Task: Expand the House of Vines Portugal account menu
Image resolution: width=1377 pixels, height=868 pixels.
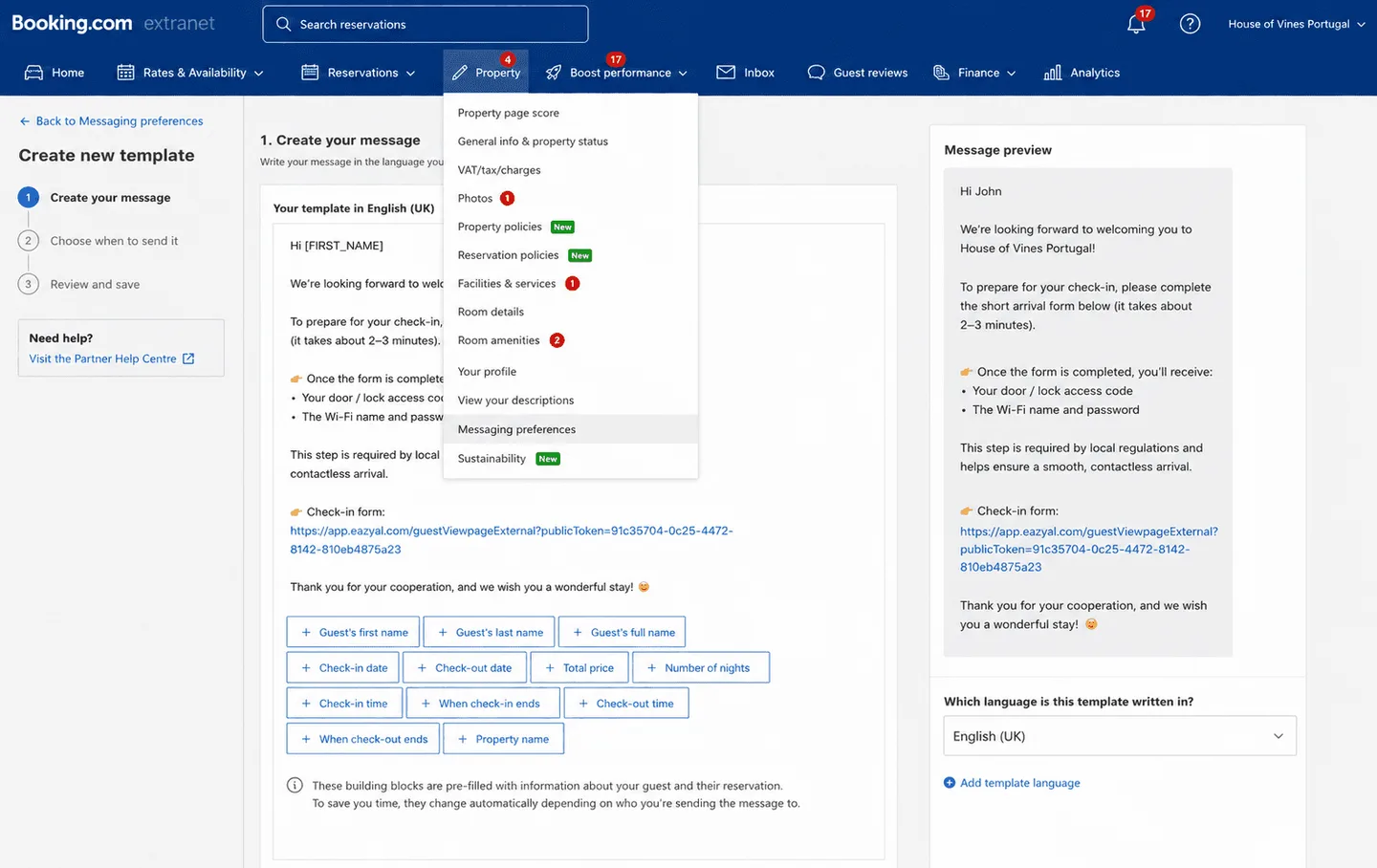Action: click(1297, 24)
